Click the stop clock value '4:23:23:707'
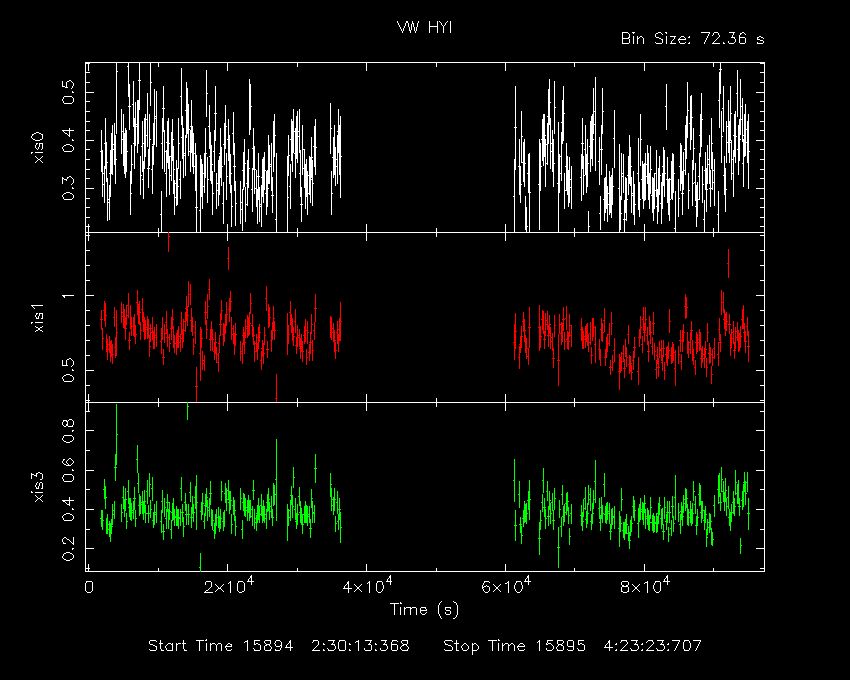The width and height of the screenshot is (850, 680). pyautogui.click(x=653, y=646)
